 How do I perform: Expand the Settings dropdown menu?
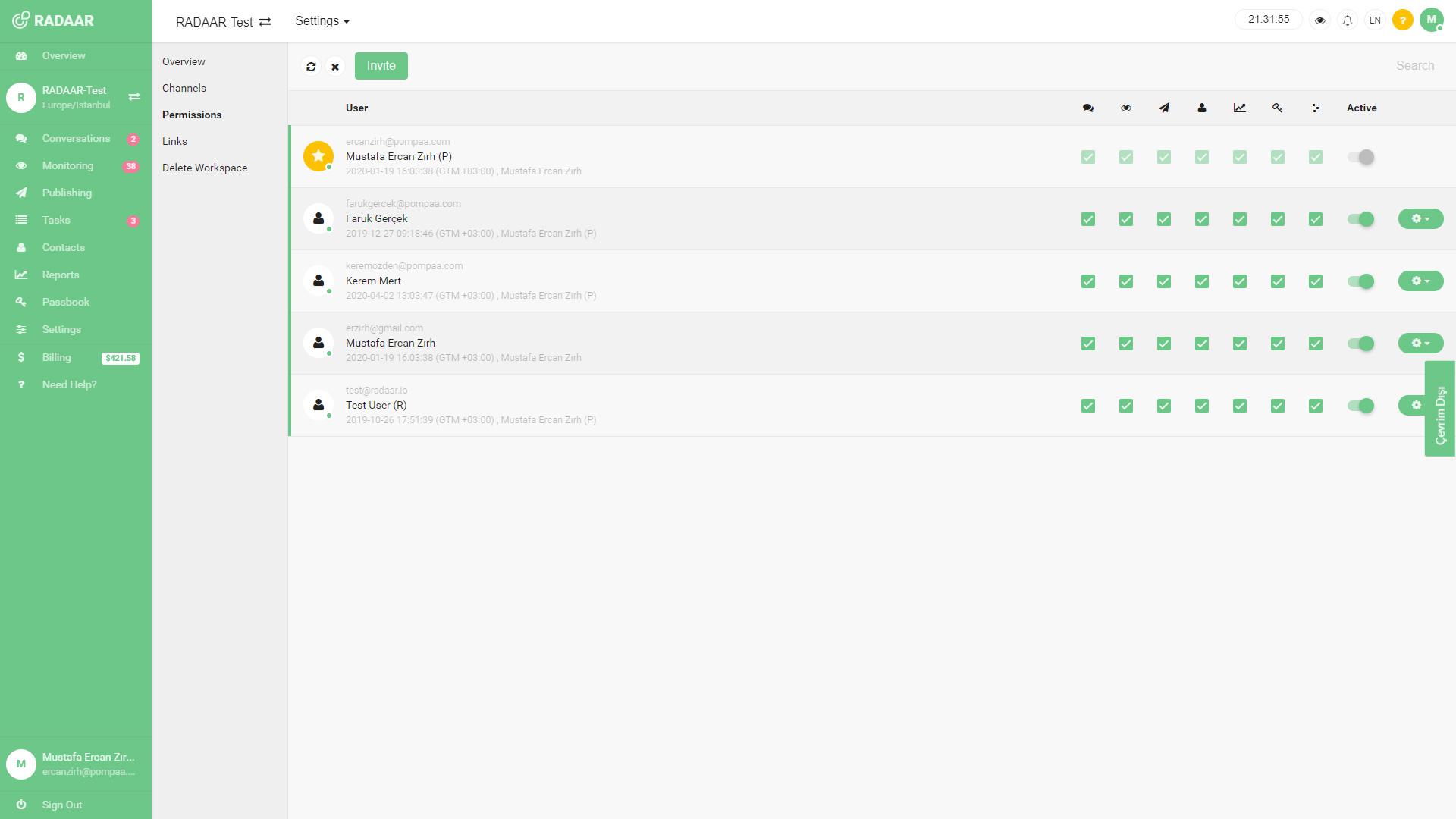(322, 20)
